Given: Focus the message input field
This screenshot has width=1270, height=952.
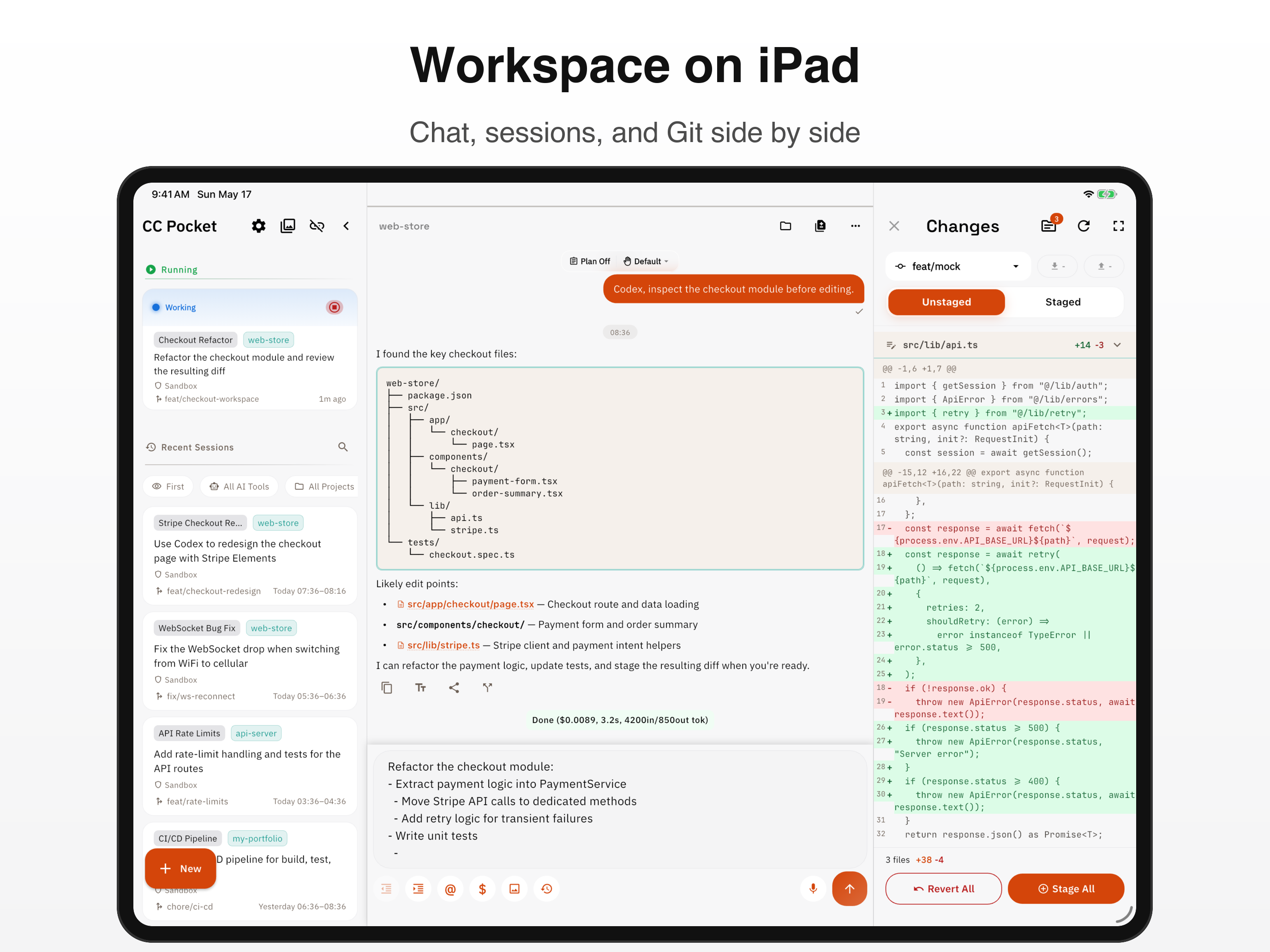Looking at the screenshot, I should [620, 809].
